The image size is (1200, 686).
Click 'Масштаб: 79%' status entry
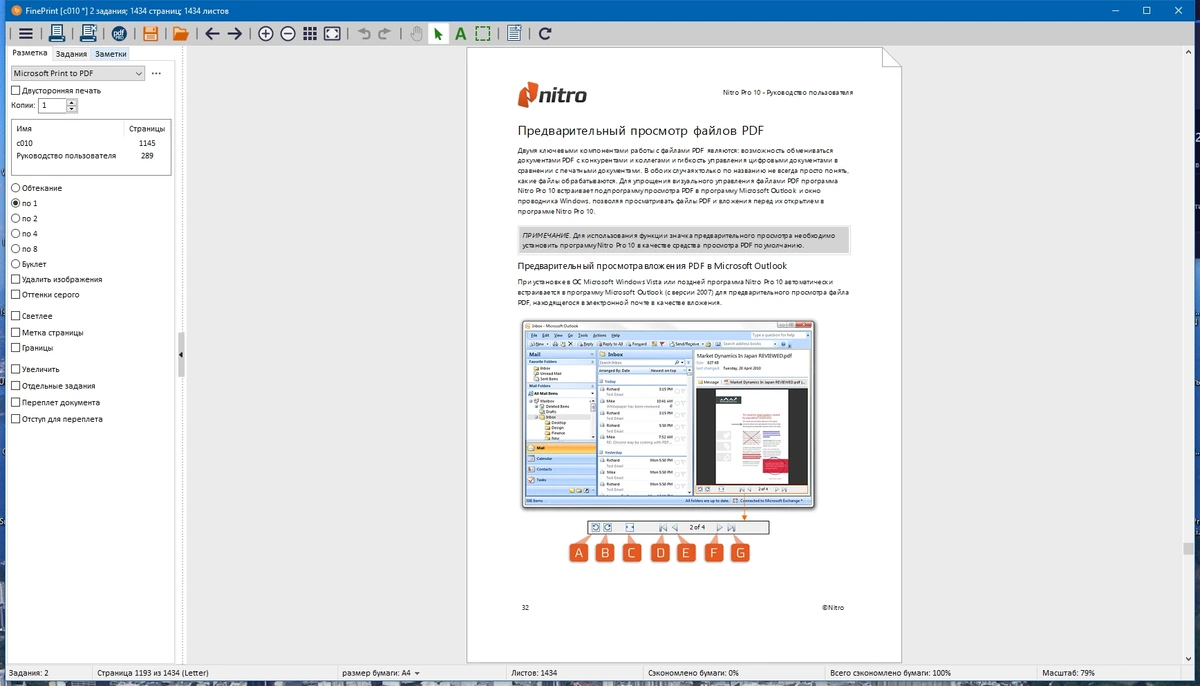1068,673
